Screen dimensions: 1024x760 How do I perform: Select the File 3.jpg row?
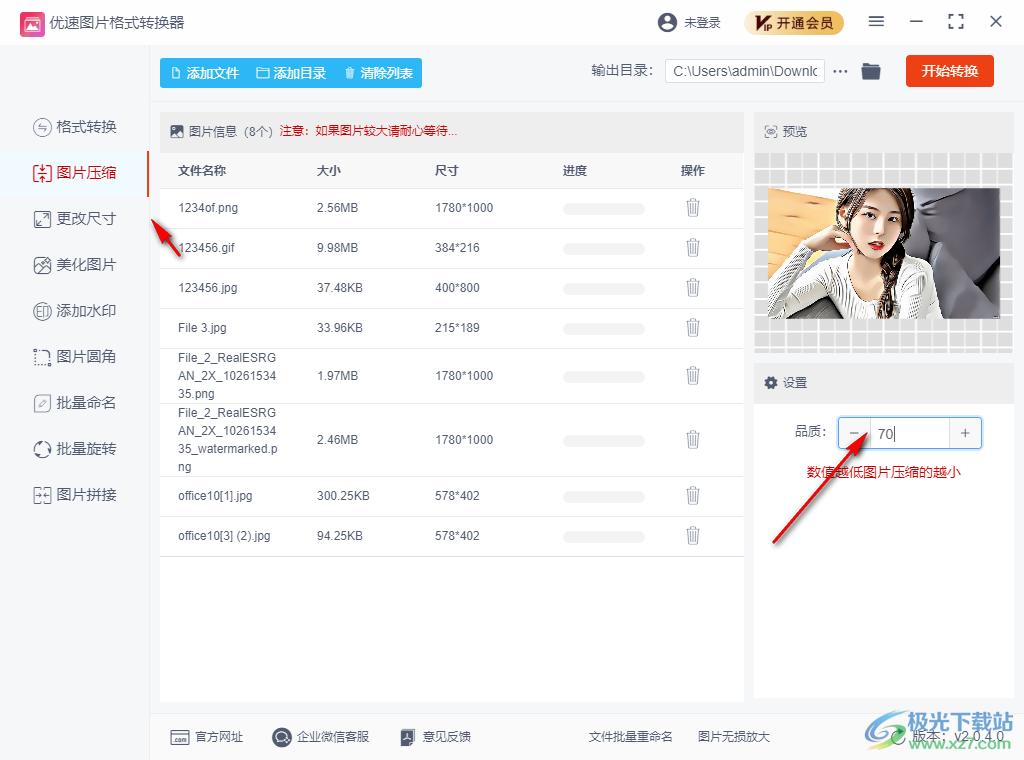click(x=451, y=328)
